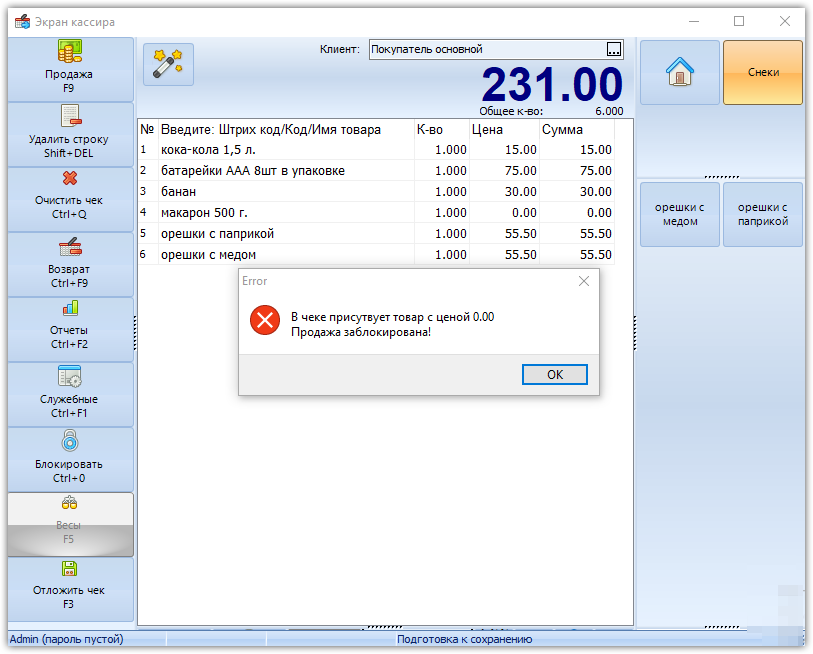Click the Покупатель основной client field
The height and width of the screenshot is (654, 813).
[487, 49]
